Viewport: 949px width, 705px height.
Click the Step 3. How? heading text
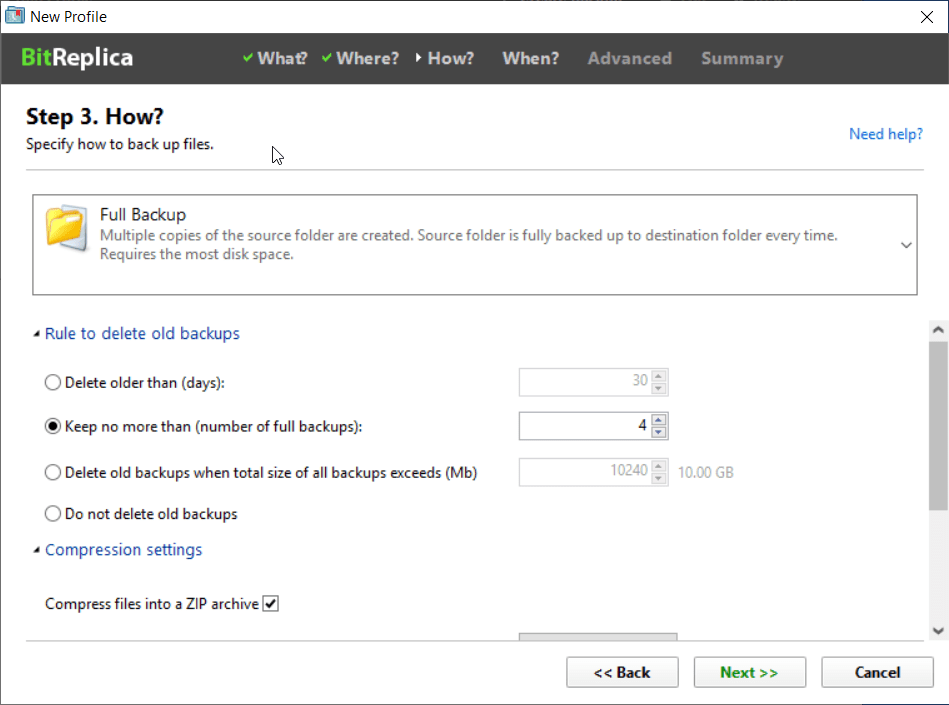coord(95,116)
